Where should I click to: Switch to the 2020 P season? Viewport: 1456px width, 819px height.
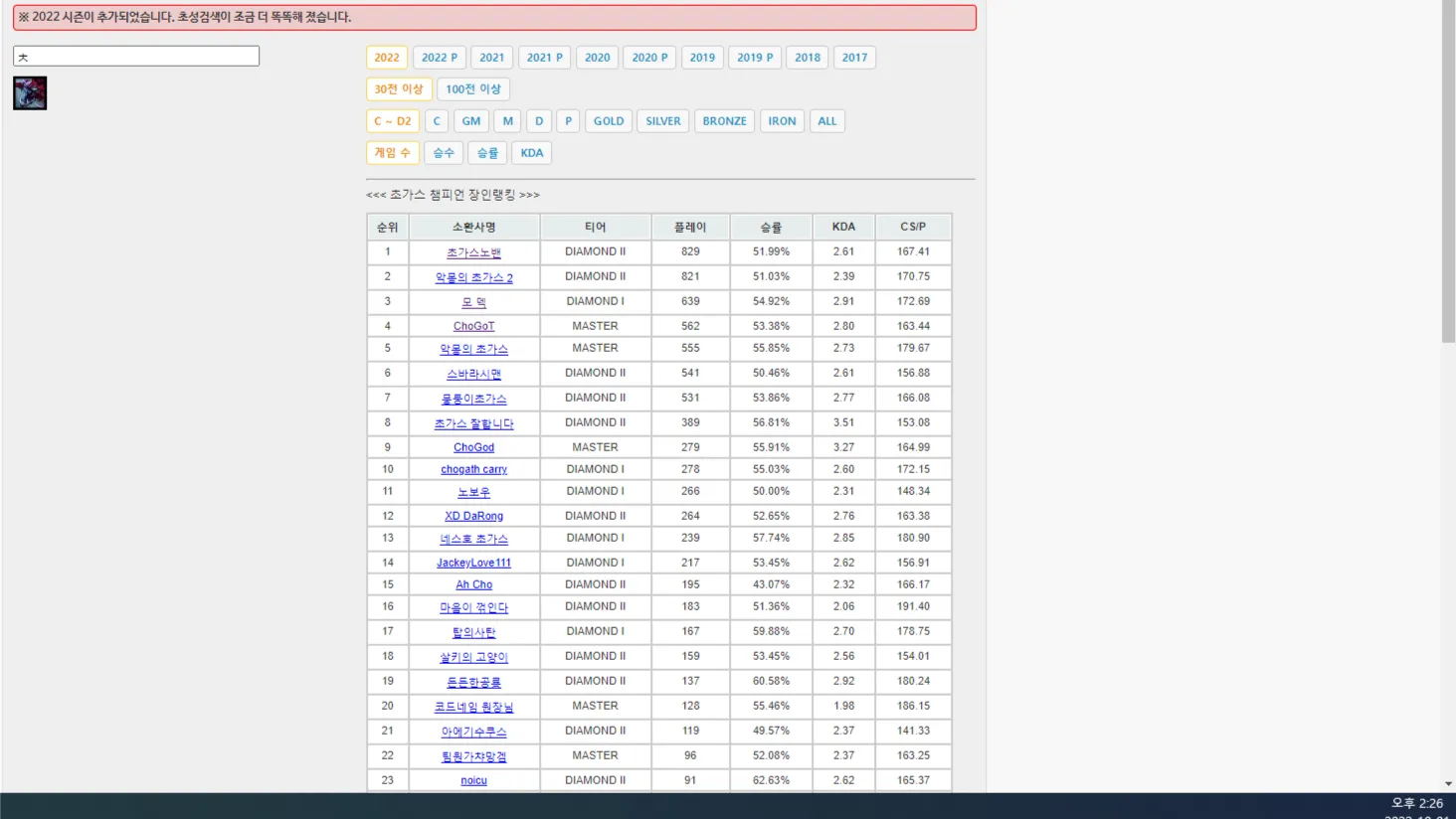point(650,58)
